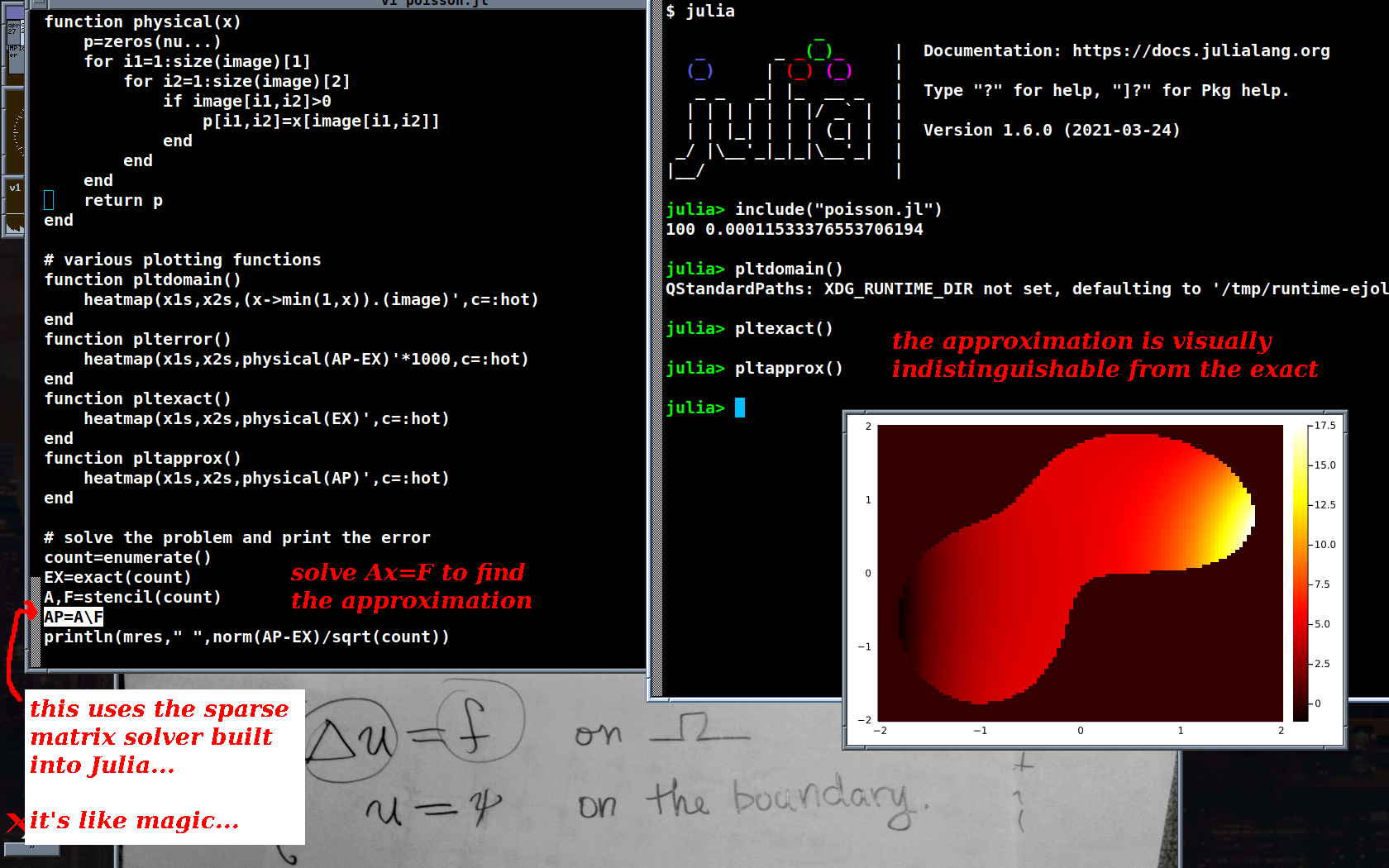The image size is (1389, 868).
Task: Click the heatmap colorbar legend
Action: (x=1301, y=570)
